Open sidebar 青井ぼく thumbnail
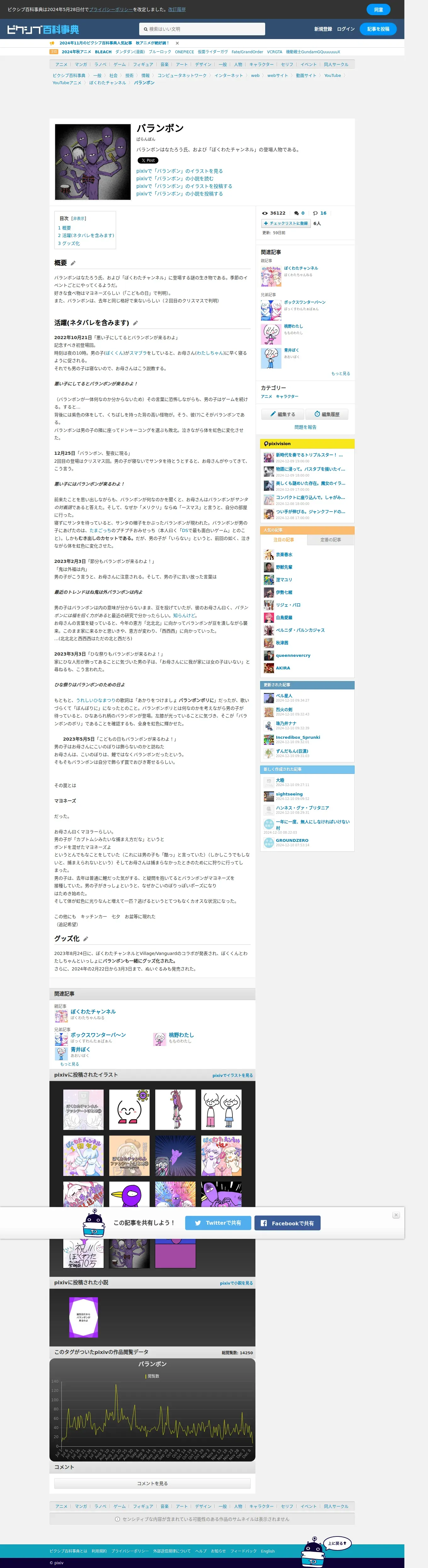428x1568 pixels. click(271, 358)
